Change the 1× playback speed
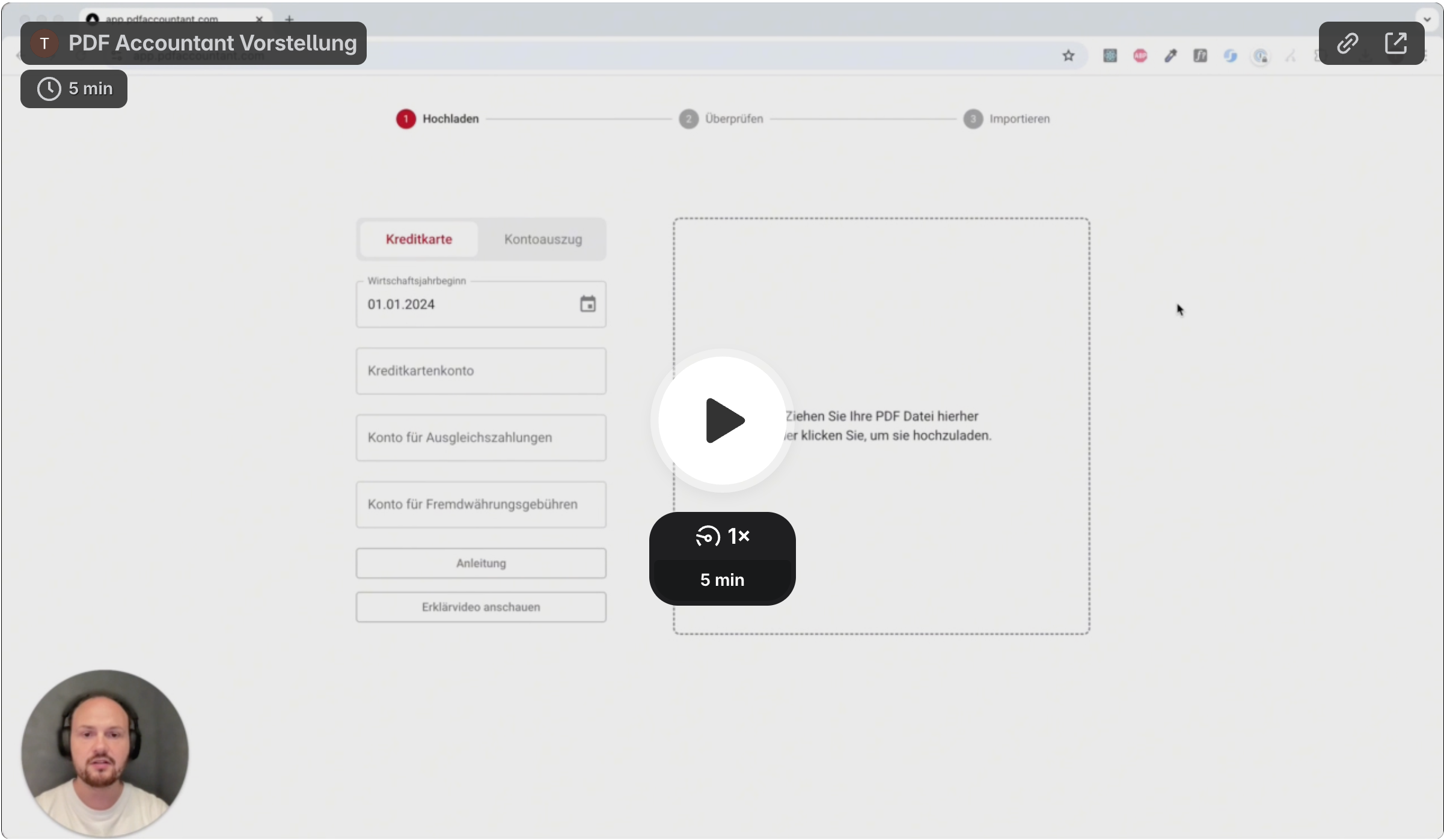 click(722, 535)
